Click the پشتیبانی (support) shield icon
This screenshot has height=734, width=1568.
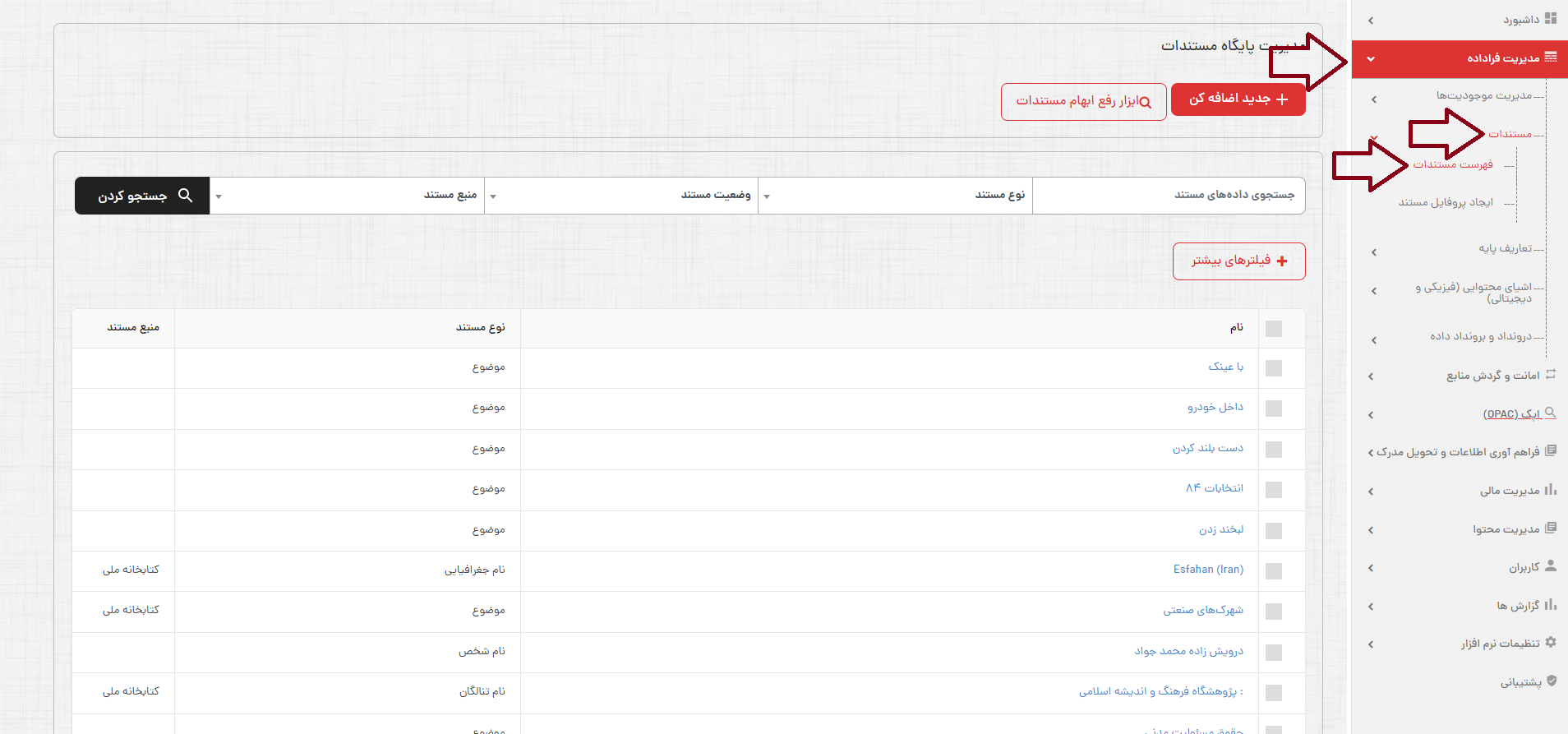(x=1551, y=681)
